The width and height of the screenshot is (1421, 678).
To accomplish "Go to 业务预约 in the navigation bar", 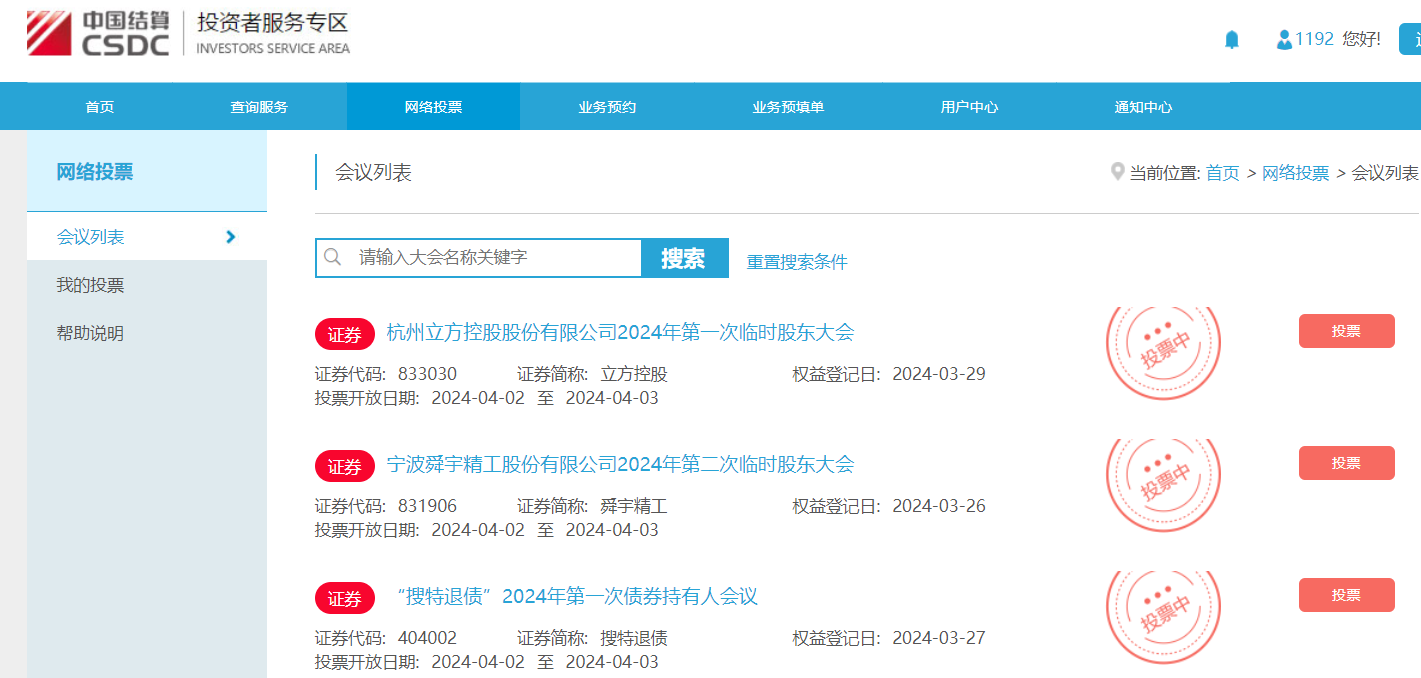I will coord(607,107).
